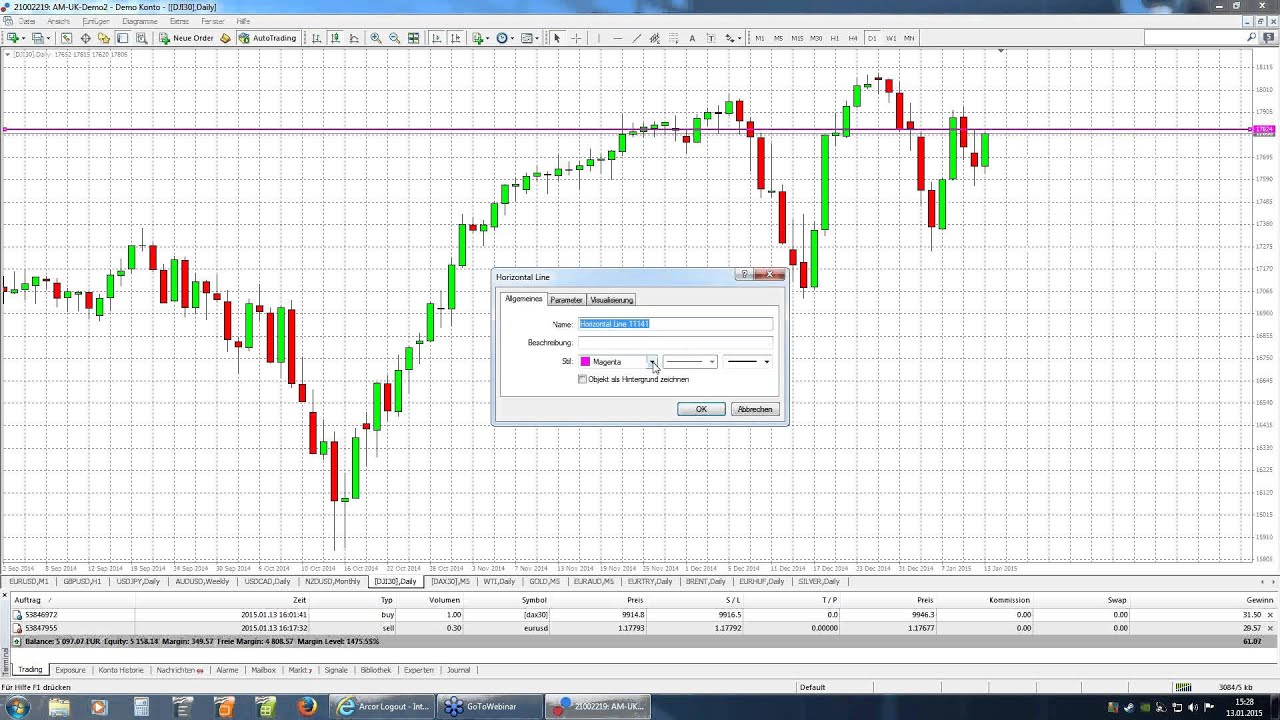Click the MetaEditor icon beside Neue Order

[225, 38]
